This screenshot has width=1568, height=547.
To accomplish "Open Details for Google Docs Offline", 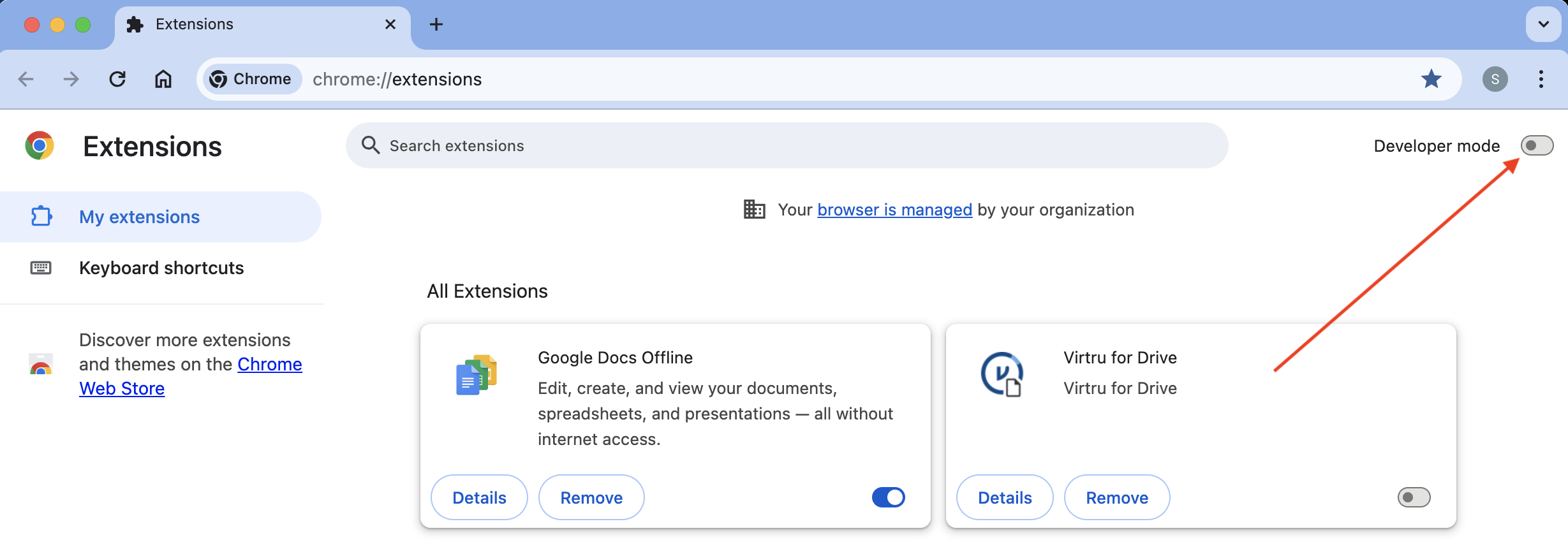I will pyautogui.click(x=480, y=497).
